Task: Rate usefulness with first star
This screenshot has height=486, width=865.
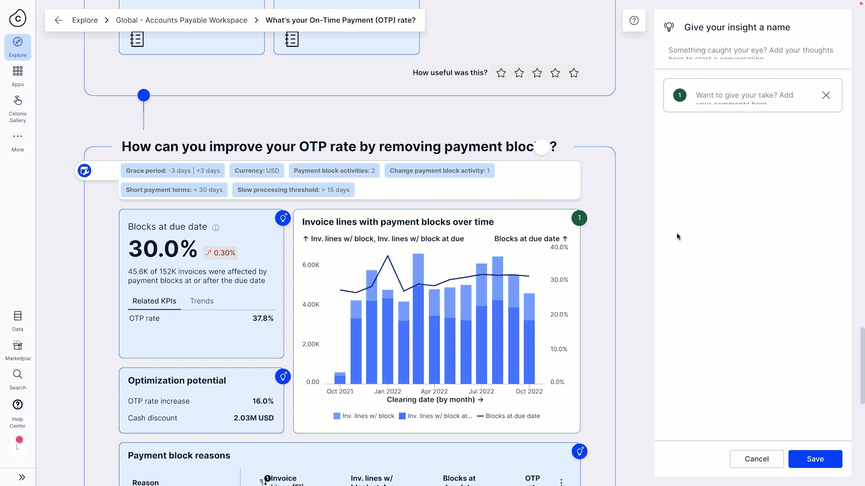Action: 501,73
